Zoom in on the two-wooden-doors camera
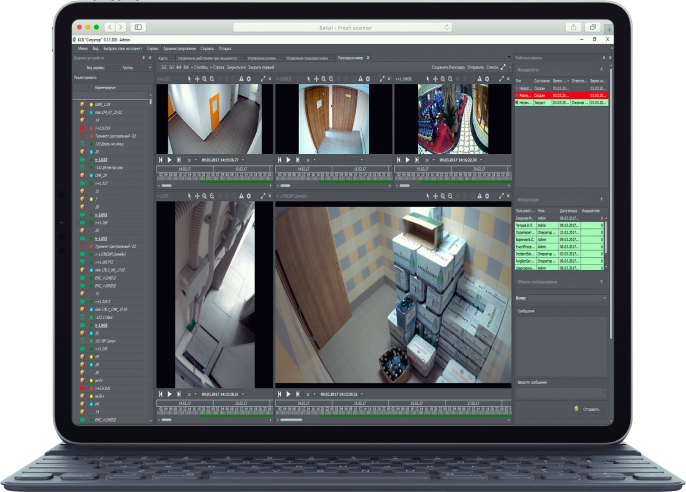The height and width of the screenshot is (492, 686). point(324,79)
